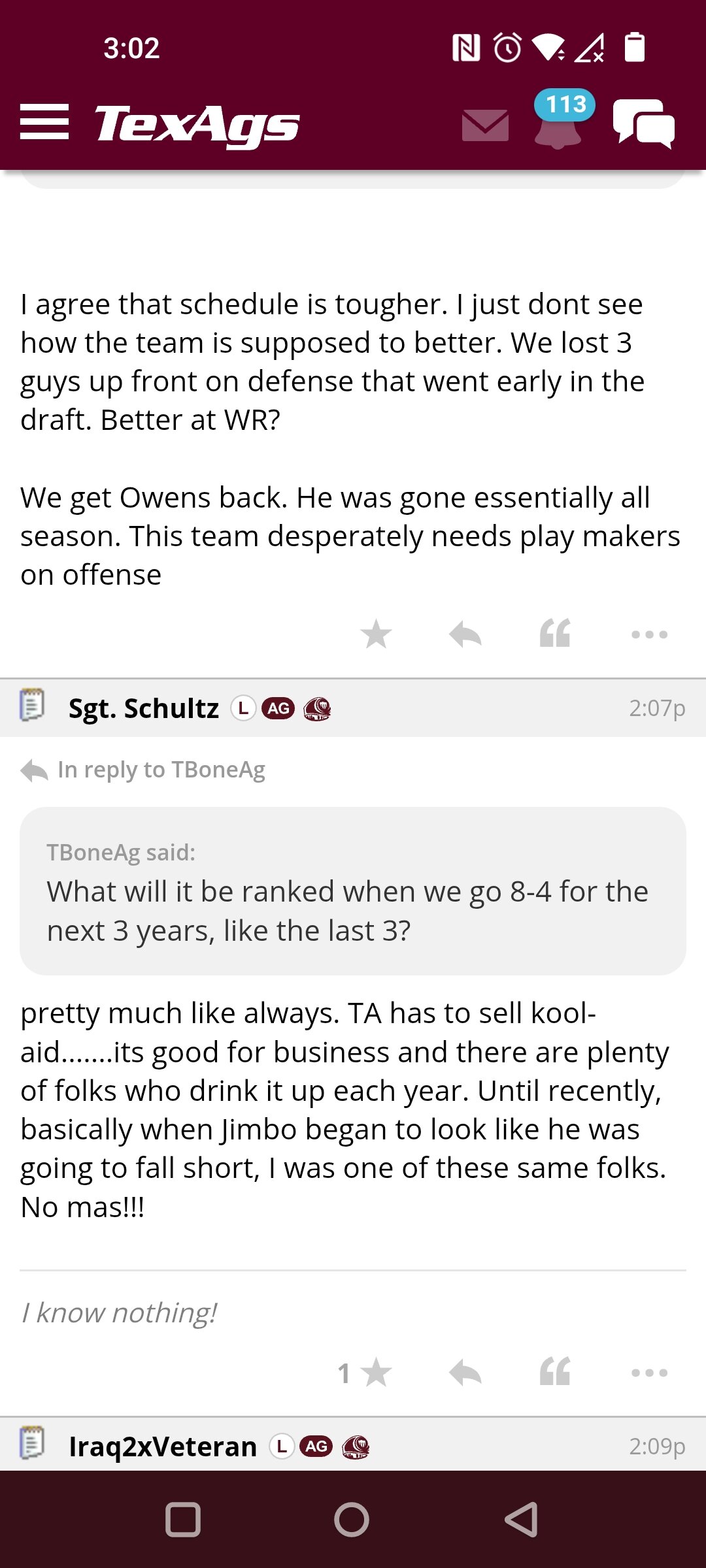The width and height of the screenshot is (706, 1568).
Task: Tap the Android home button
Action: click(x=352, y=1520)
